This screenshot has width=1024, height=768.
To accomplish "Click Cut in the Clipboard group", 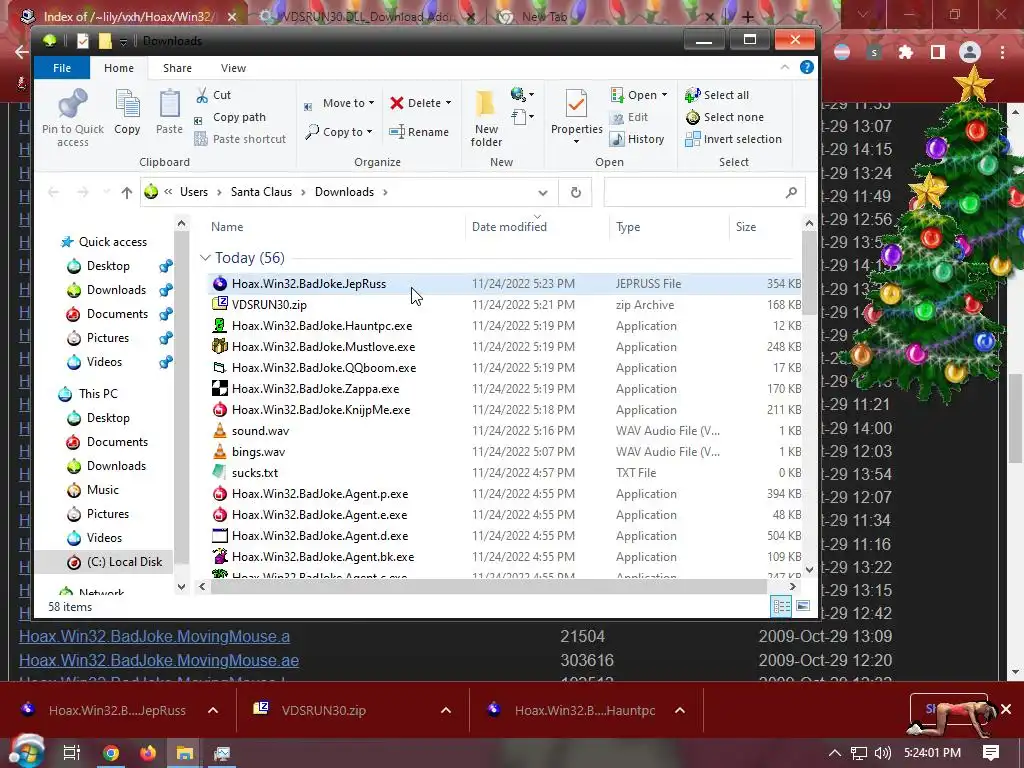I will click(x=213, y=95).
